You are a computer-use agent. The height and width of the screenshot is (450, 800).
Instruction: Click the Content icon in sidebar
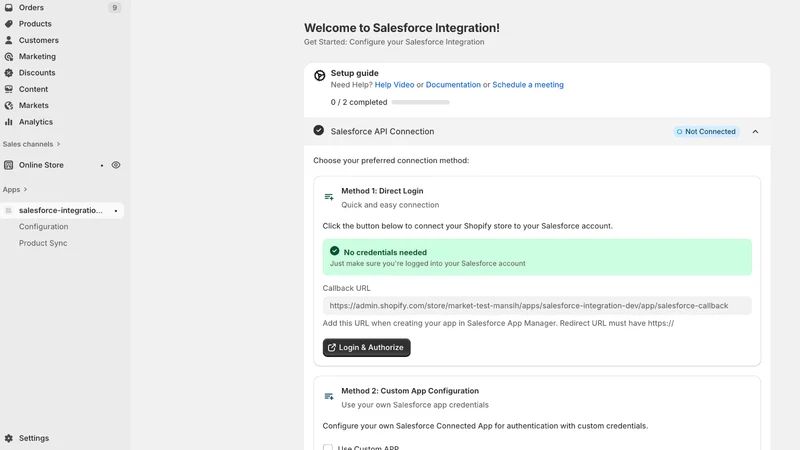click(9, 89)
